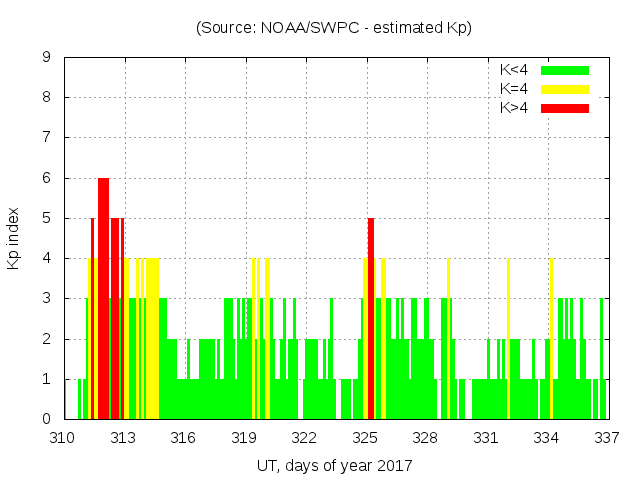Select the K<4 legend label
640x480 pixels.
pyautogui.click(x=515, y=70)
